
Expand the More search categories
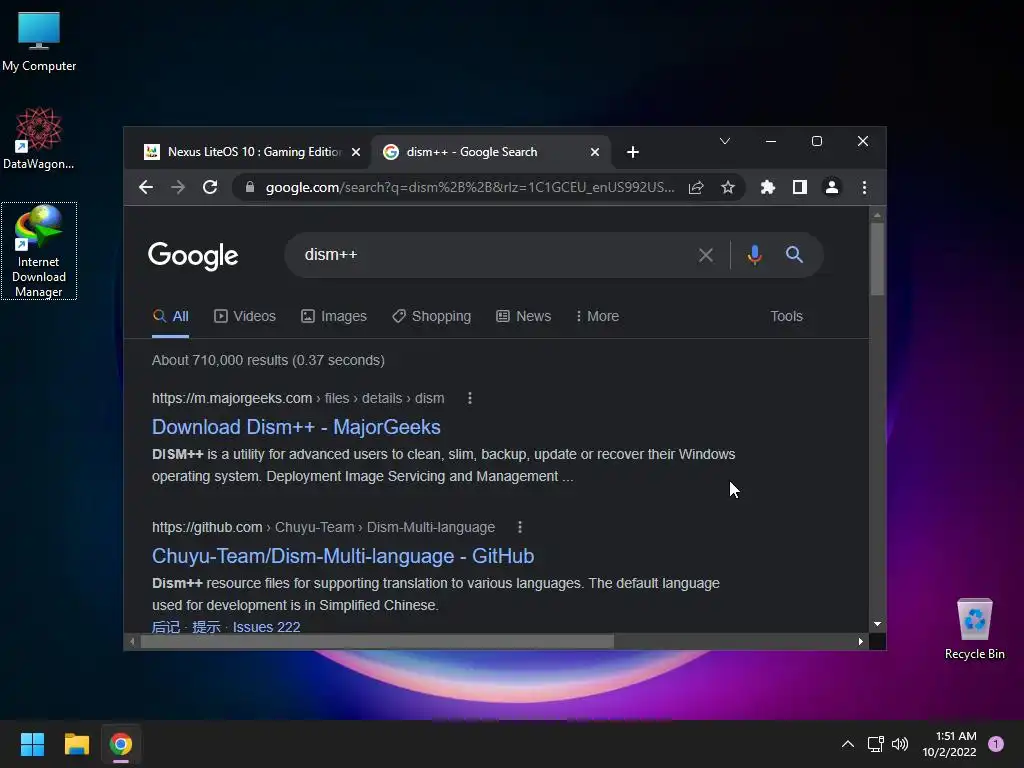point(597,317)
